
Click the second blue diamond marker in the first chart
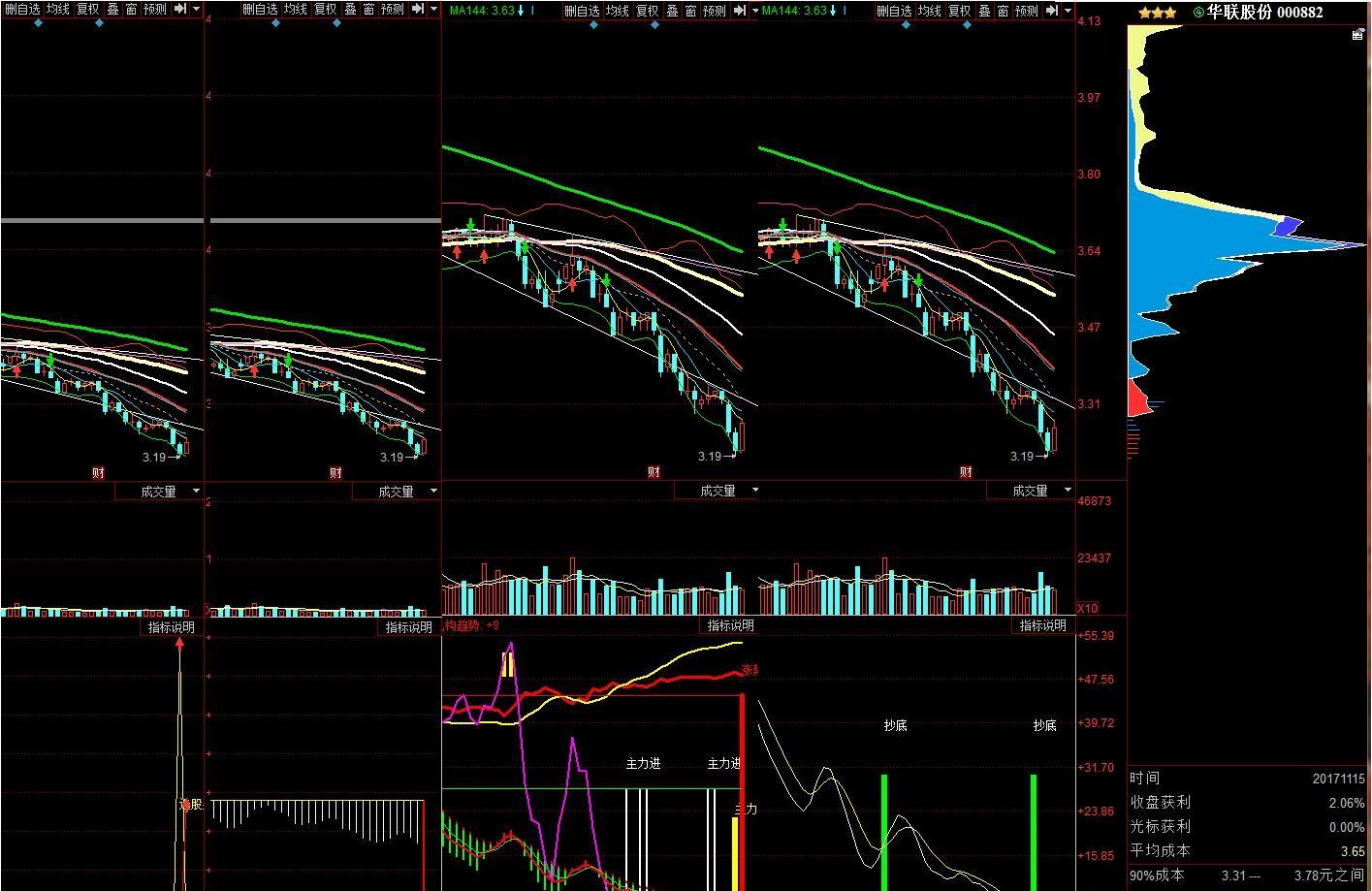[99, 23]
